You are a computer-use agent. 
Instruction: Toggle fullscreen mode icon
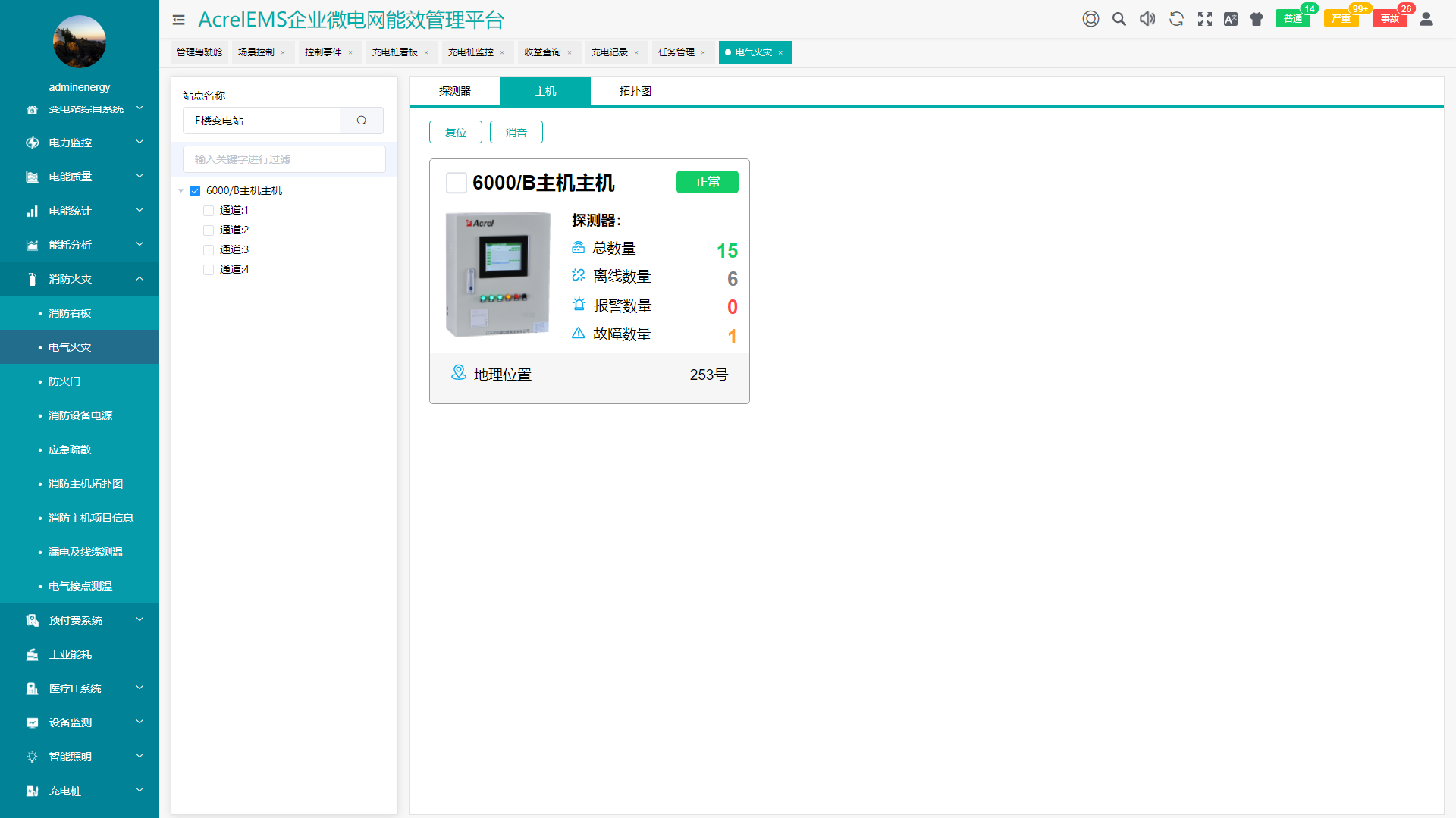[x=1204, y=19]
